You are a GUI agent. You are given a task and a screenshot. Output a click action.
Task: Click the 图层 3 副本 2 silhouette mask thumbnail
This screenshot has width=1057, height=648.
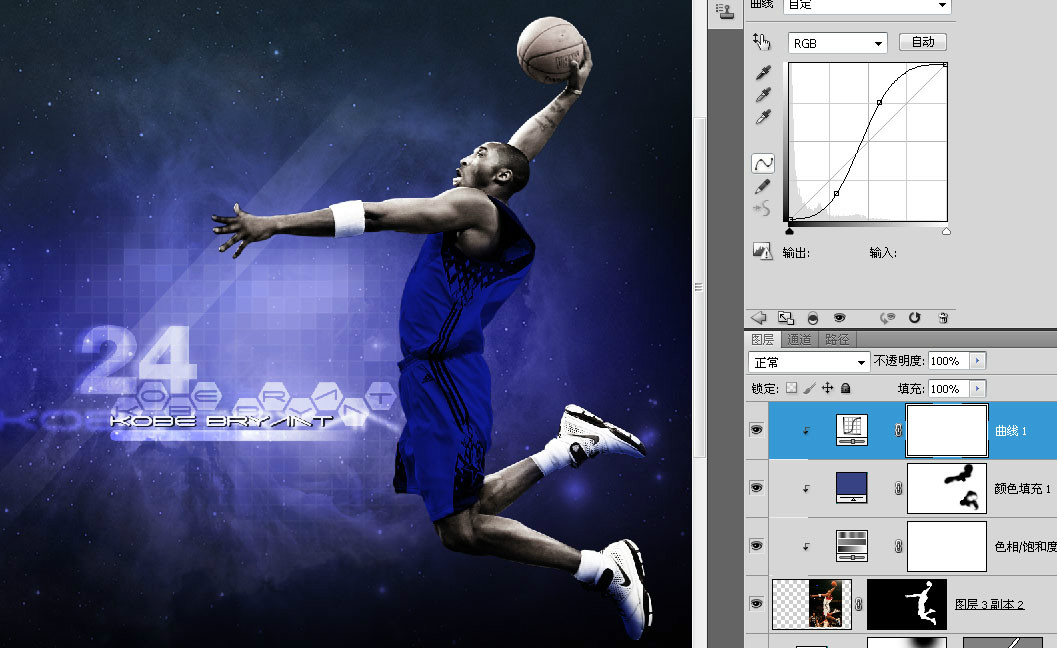907,604
